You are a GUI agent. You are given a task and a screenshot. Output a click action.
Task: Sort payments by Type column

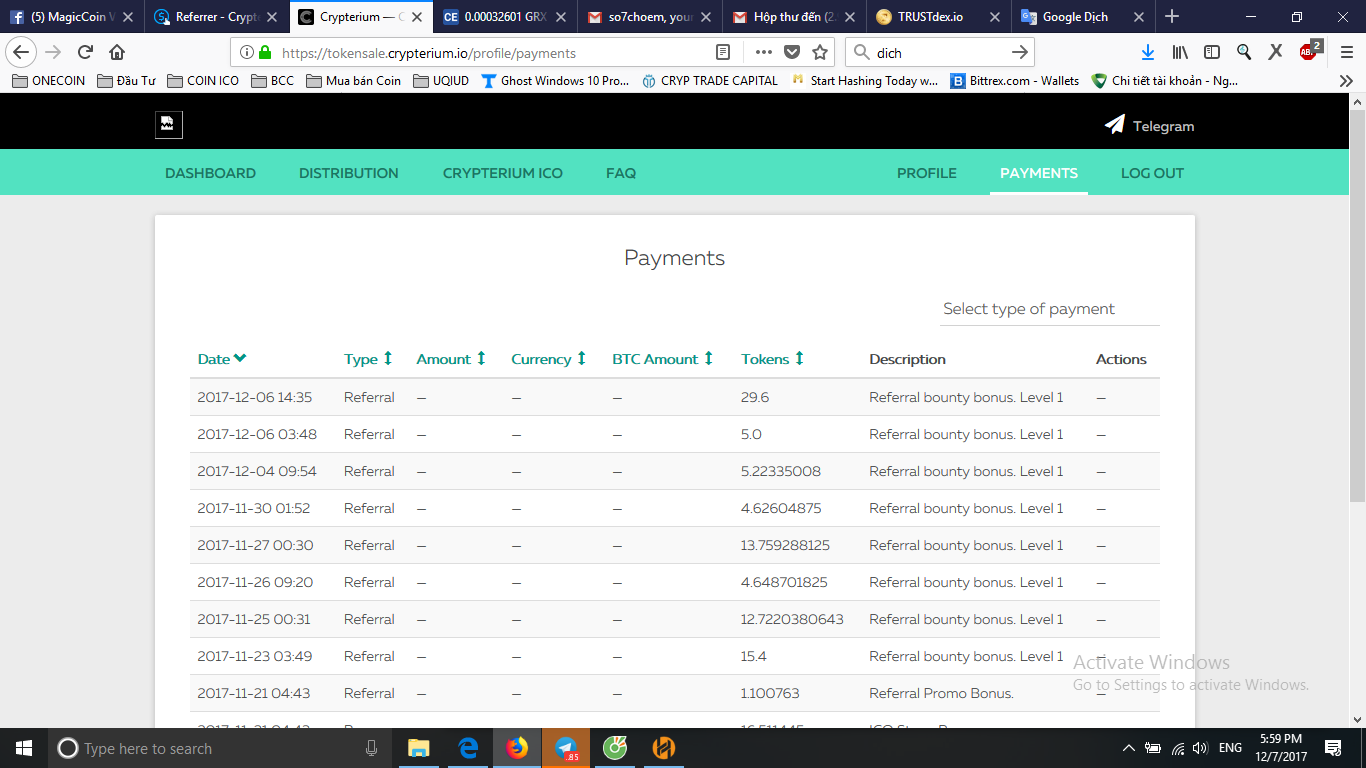point(369,359)
